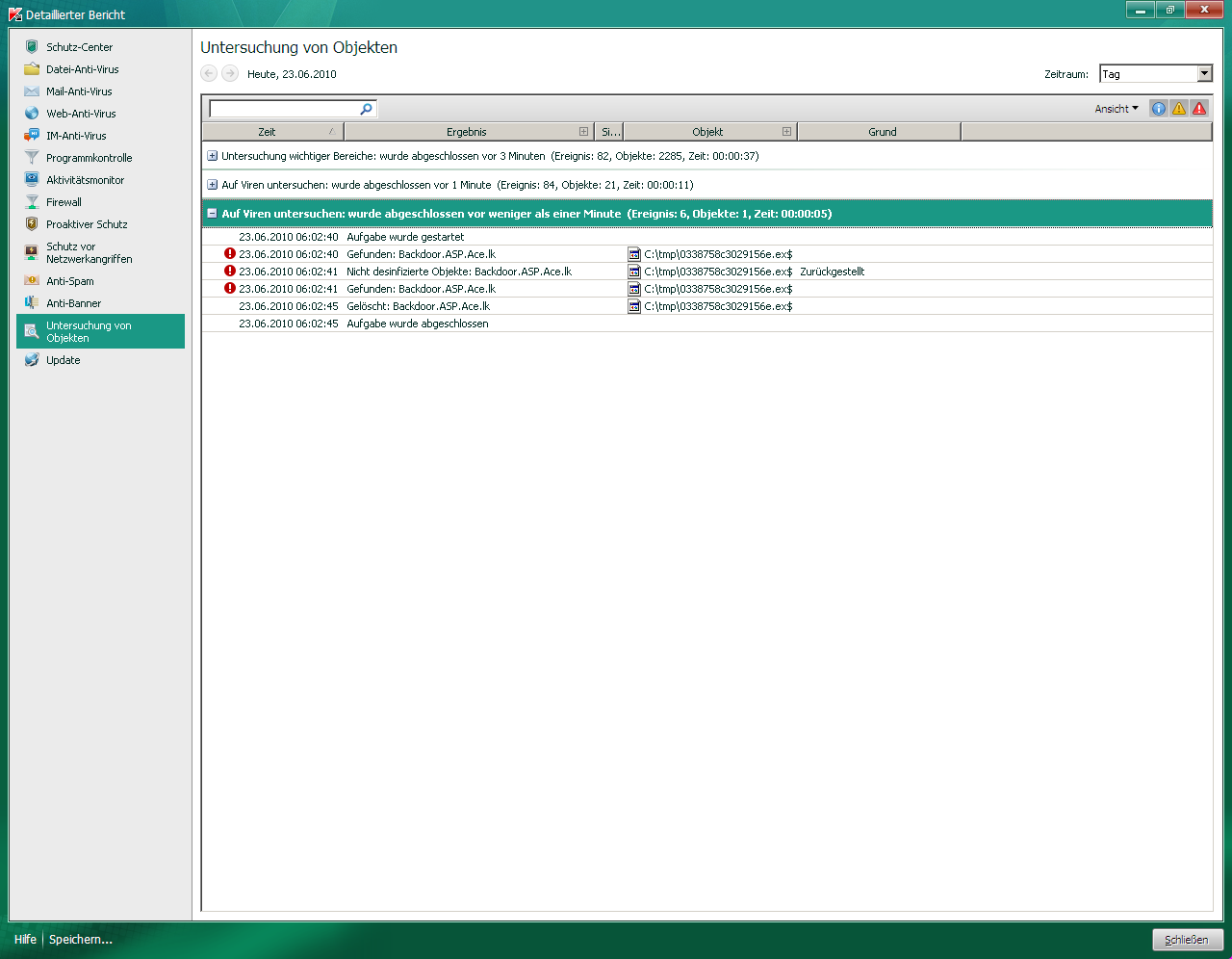This screenshot has width=1232, height=959.
Task: Select Proaktiver Schutz shield icon
Action: [32, 224]
